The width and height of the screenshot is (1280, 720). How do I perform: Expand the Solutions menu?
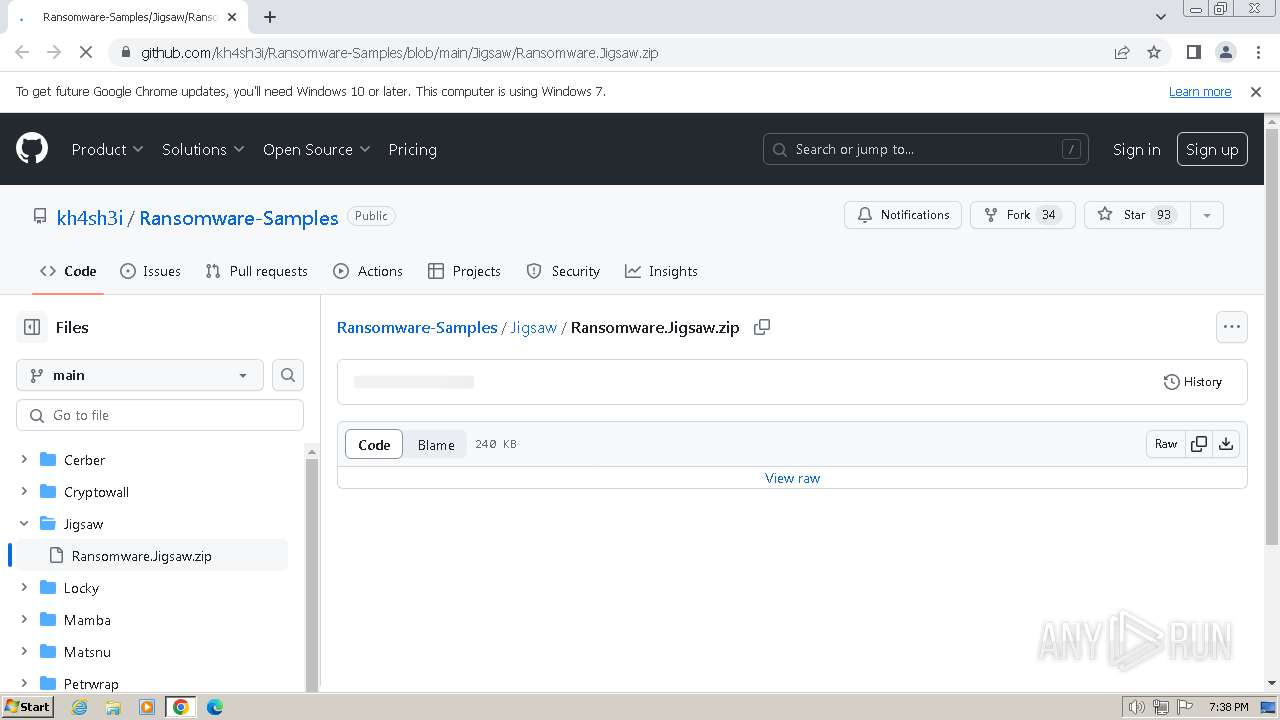coord(203,149)
